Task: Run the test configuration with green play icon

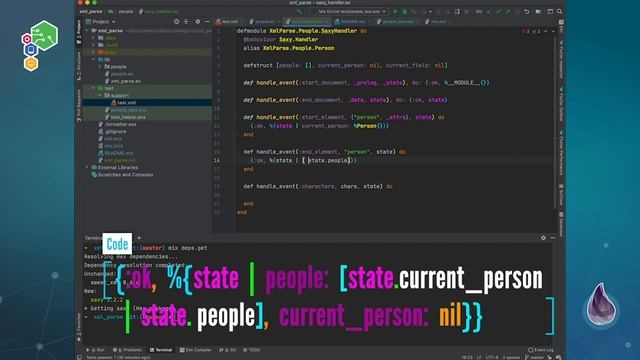Action: click(x=395, y=12)
